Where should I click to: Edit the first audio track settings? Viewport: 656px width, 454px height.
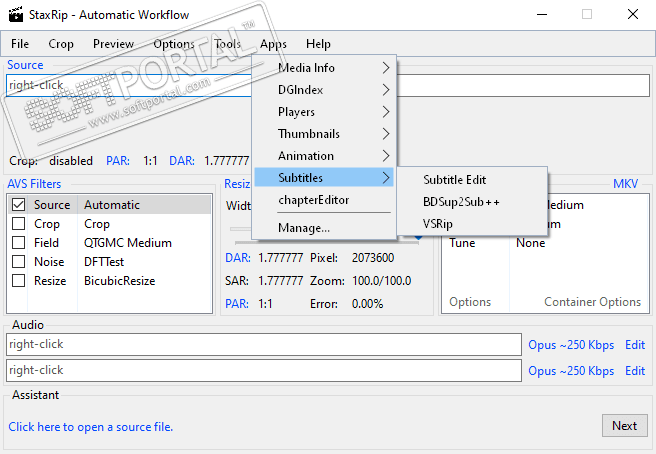point(635,345)
